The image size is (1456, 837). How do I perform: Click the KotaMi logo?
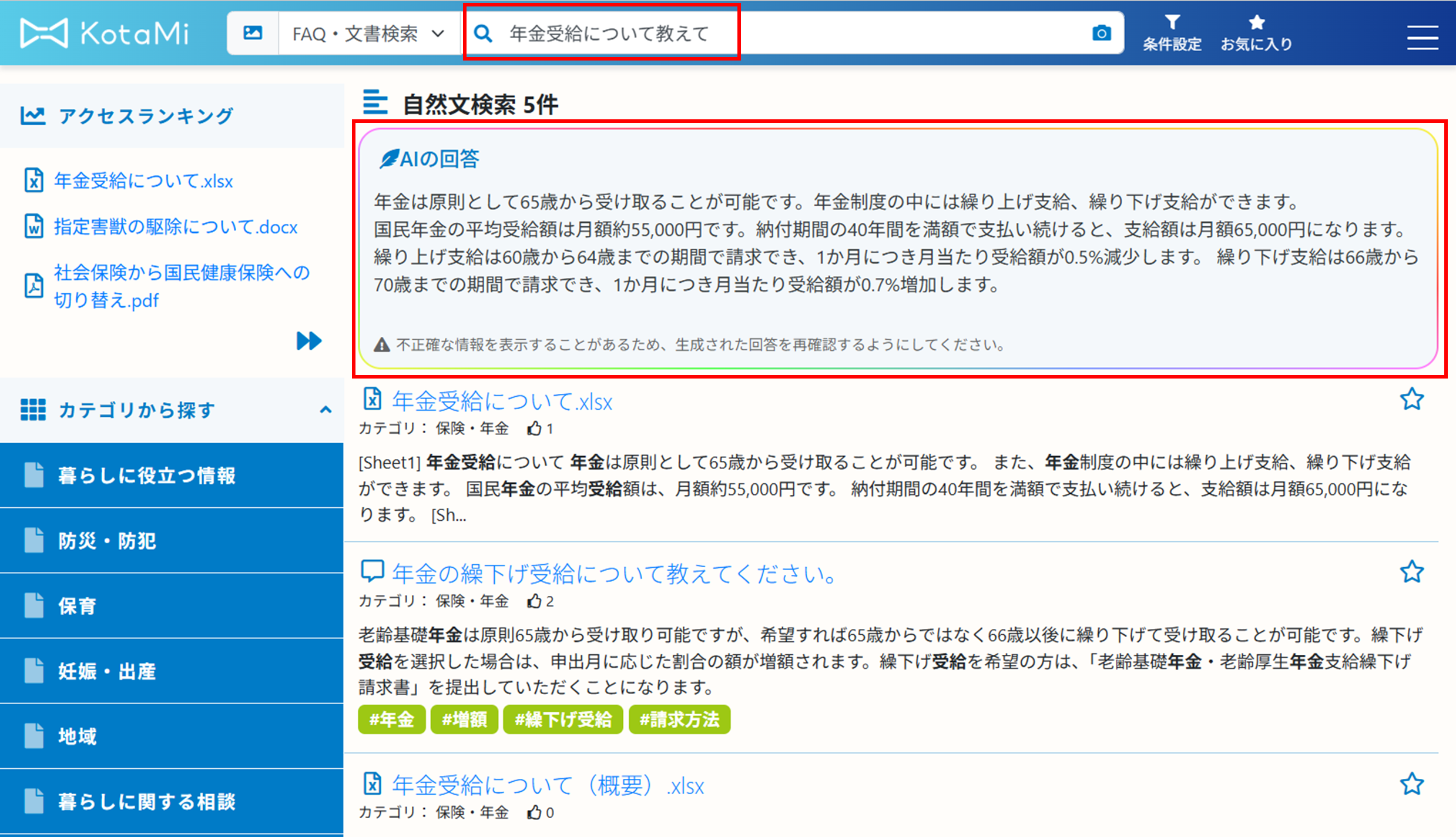(x=105, y=33)
